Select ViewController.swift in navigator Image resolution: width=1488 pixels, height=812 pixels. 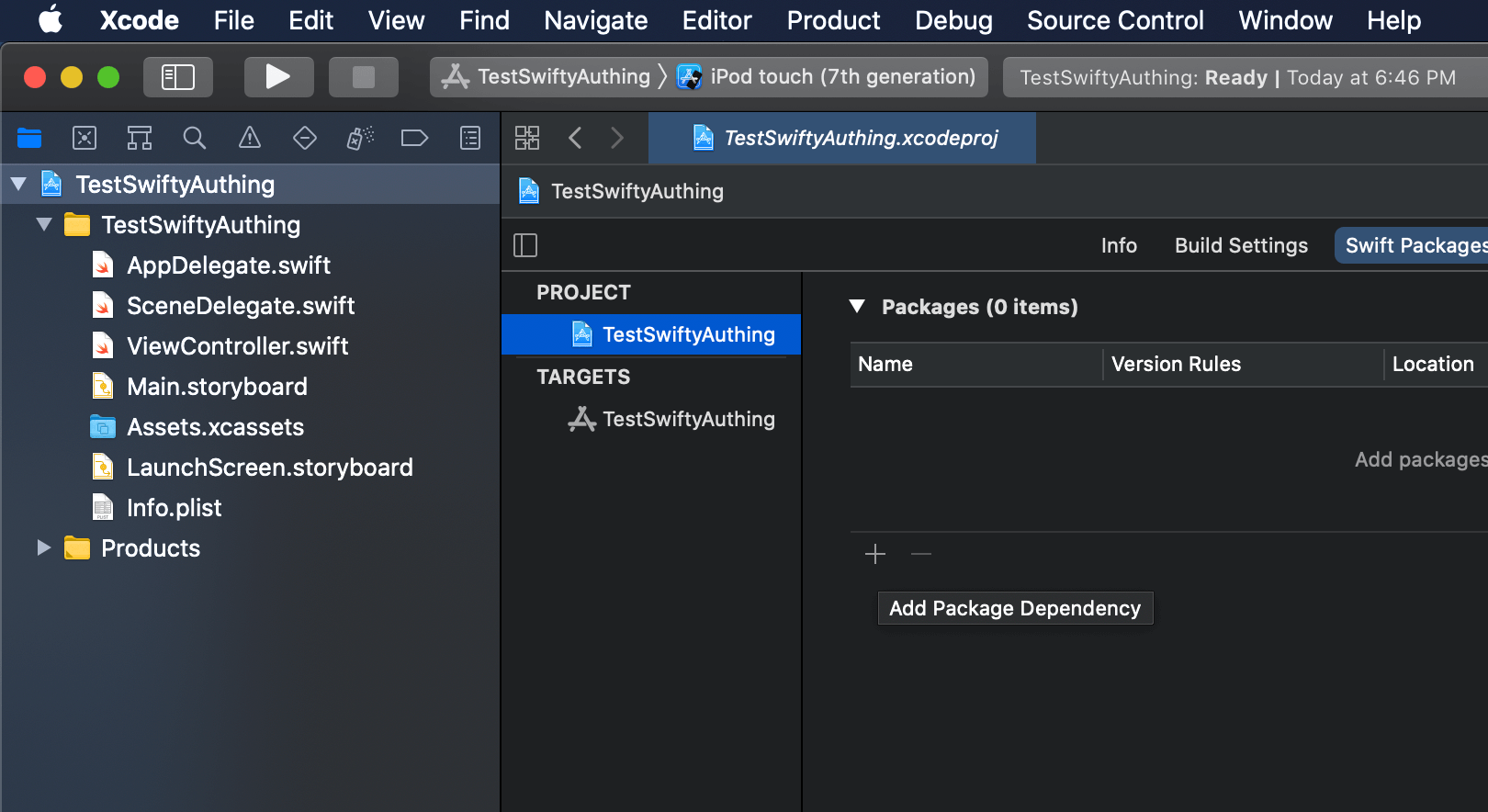pos(237,346)
